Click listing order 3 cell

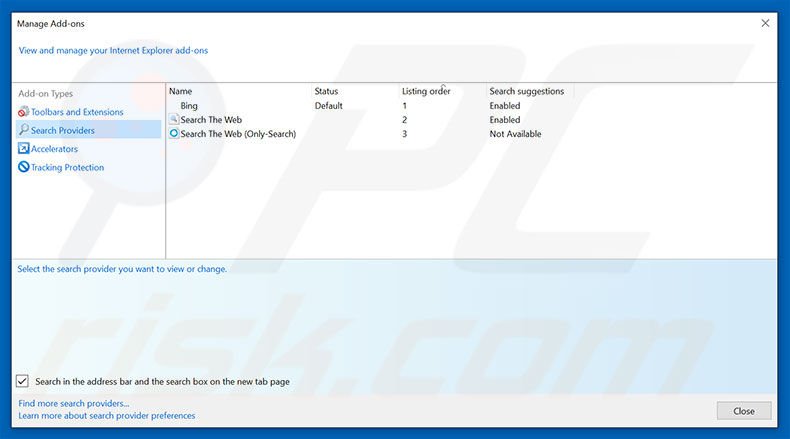[404, 134]
